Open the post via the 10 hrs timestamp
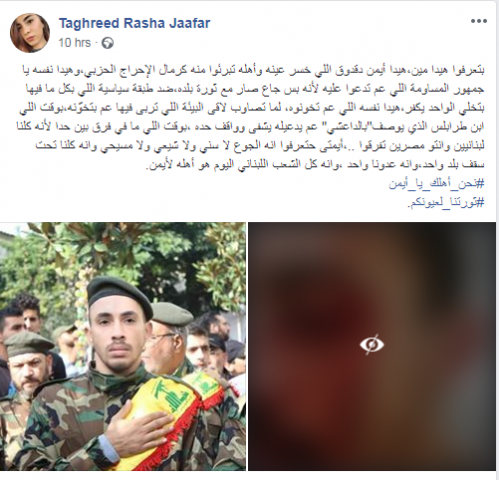Screen dimensions: 499x480 [75, 43]
